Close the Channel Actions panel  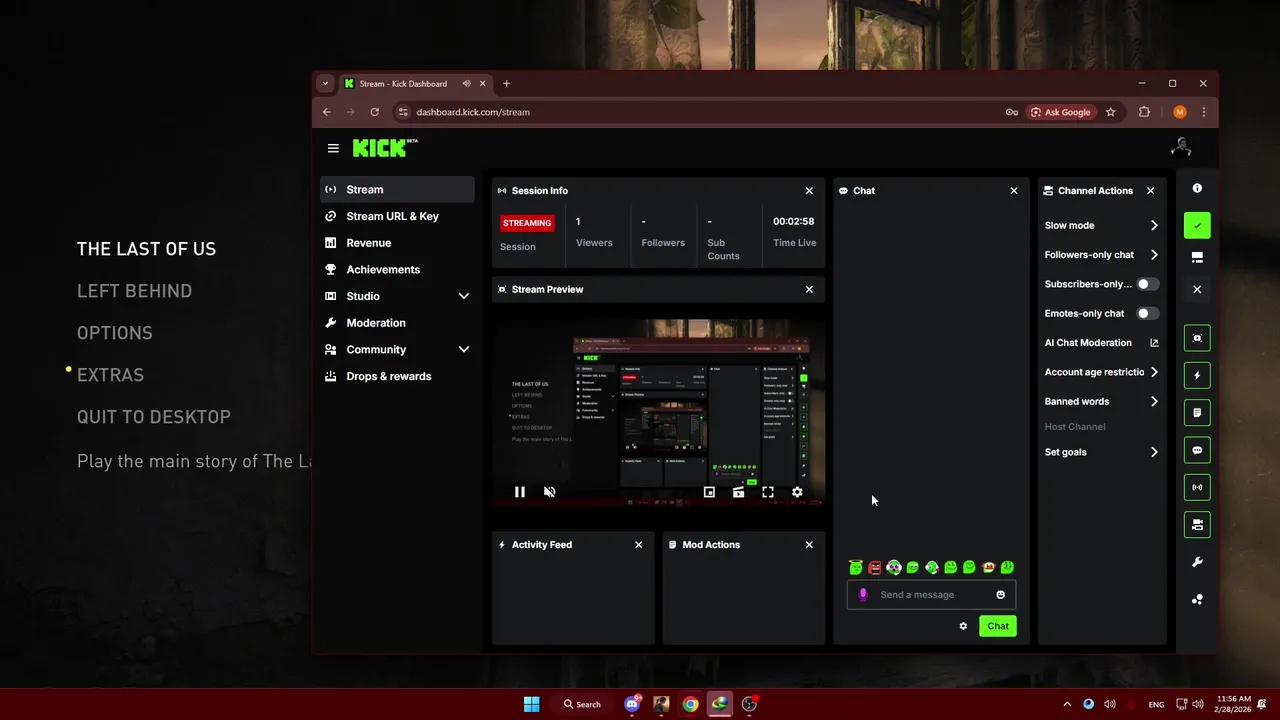click(1150, 190)
